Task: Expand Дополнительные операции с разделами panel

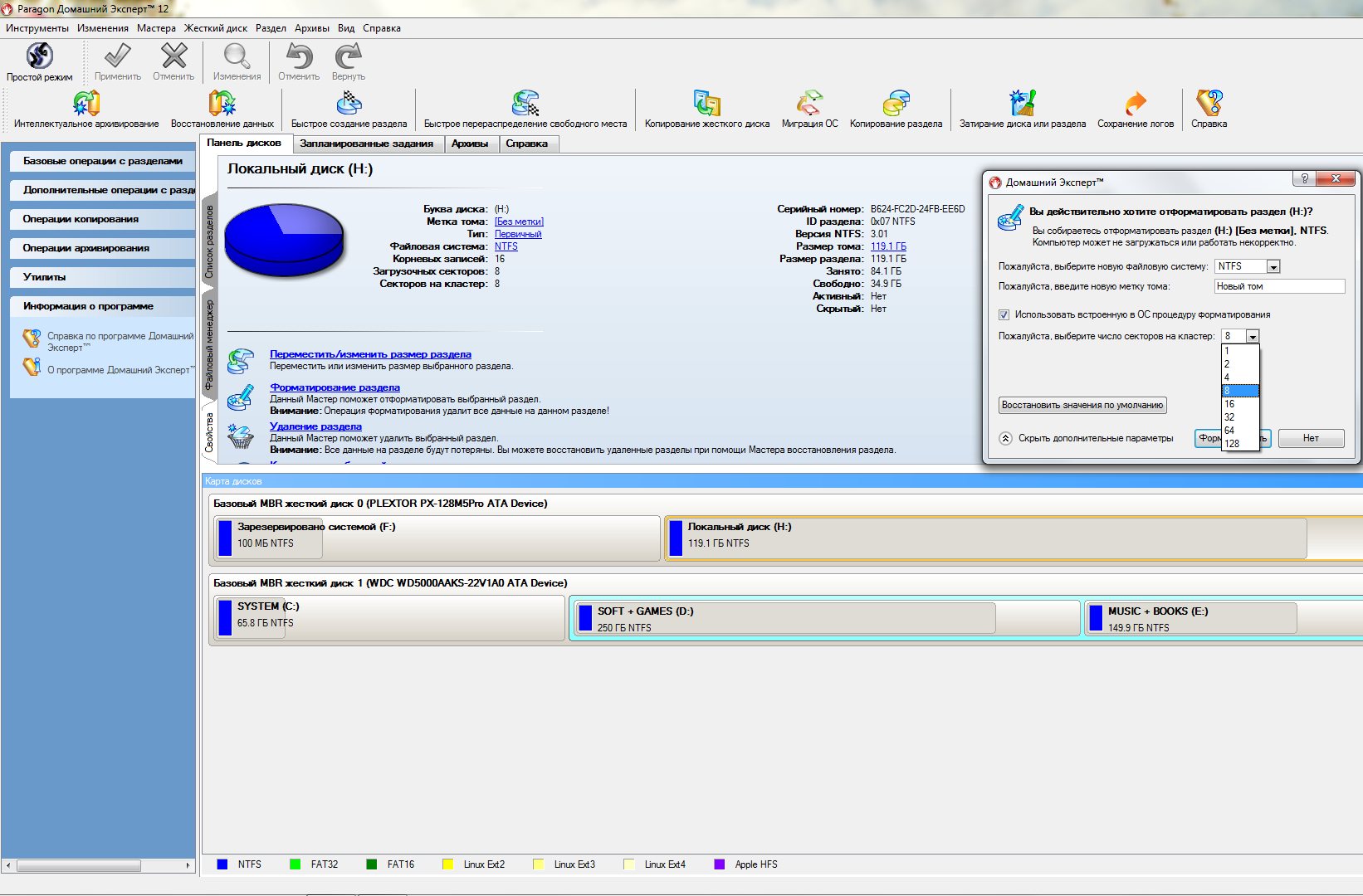Action: [x=103, y=190]
